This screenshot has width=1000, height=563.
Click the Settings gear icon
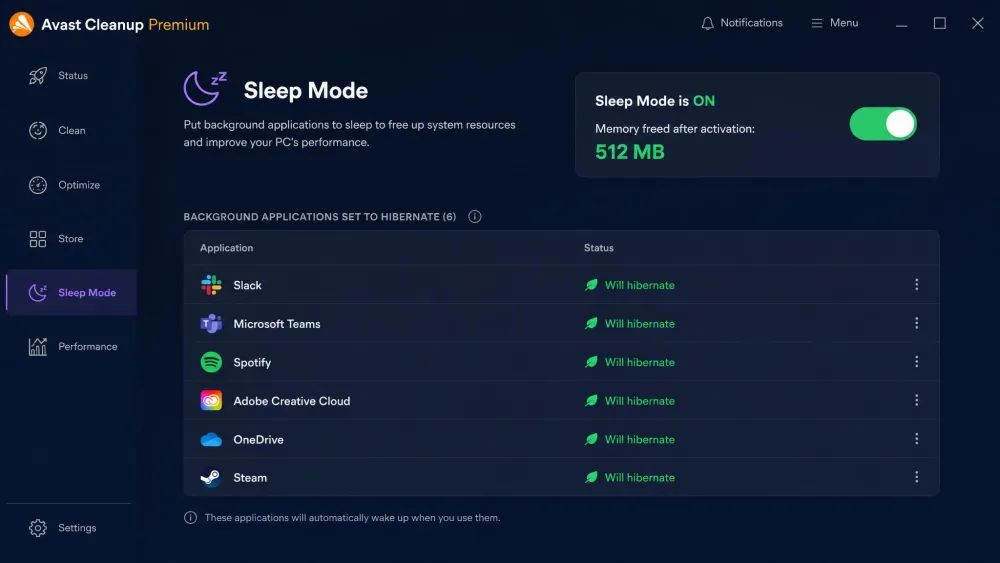38,528
